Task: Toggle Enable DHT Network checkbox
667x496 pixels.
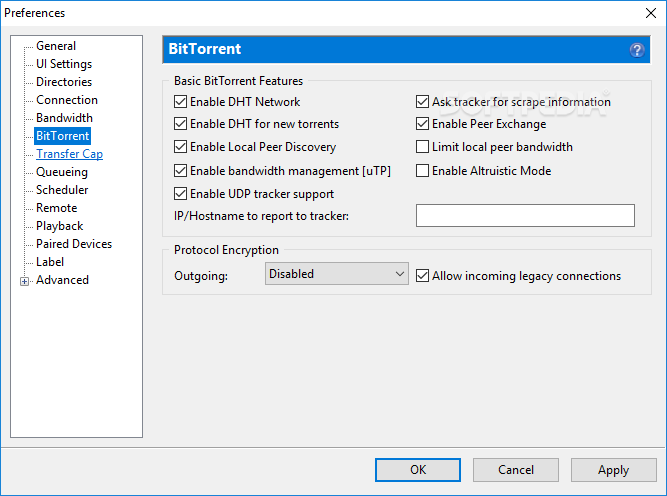Action: 180,102
